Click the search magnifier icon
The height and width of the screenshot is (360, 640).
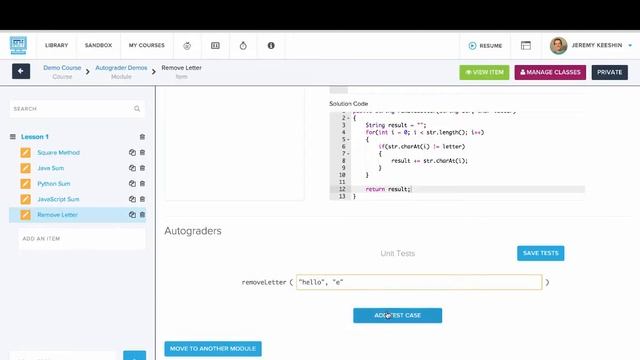coord(137,109)
